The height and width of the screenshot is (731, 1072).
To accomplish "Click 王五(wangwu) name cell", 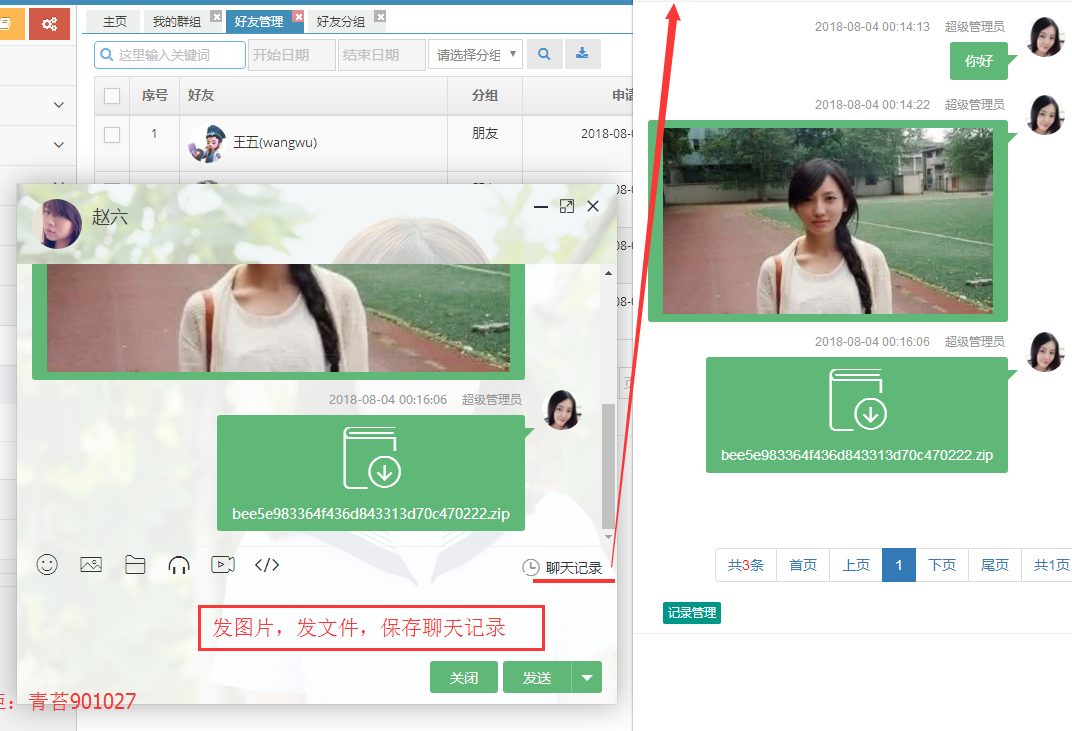I will tap(275, 143).
